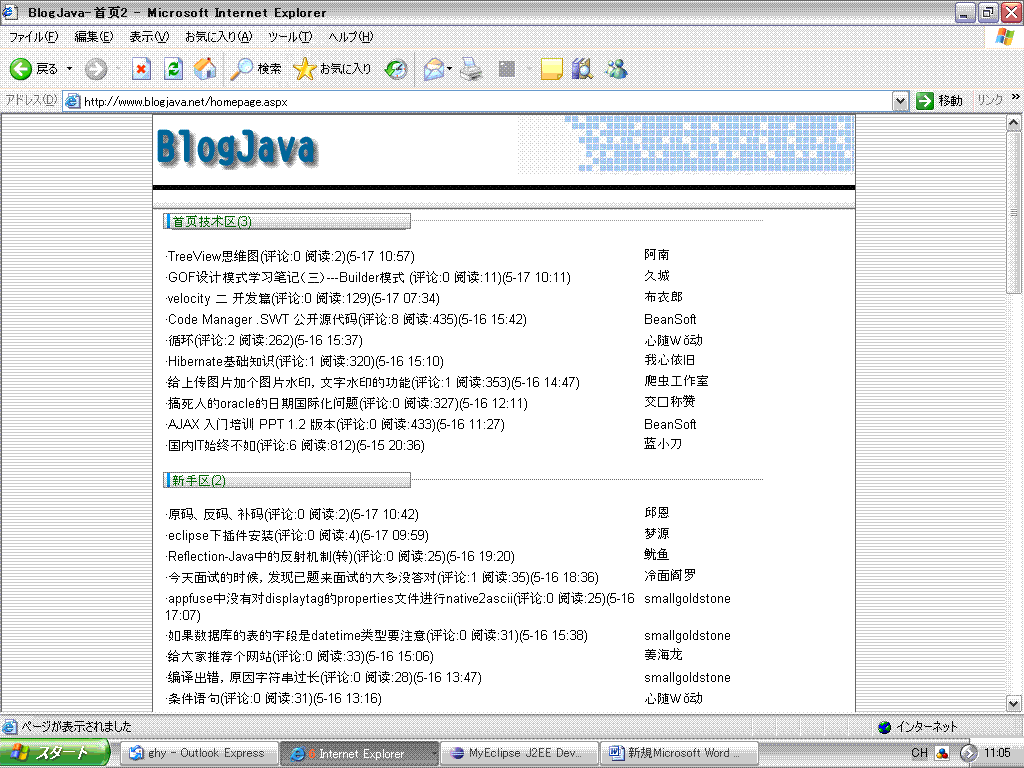This screenshot has height=768, width=1024.
Task: Open the 検索 search pane
Action: [x=257, y=69]
